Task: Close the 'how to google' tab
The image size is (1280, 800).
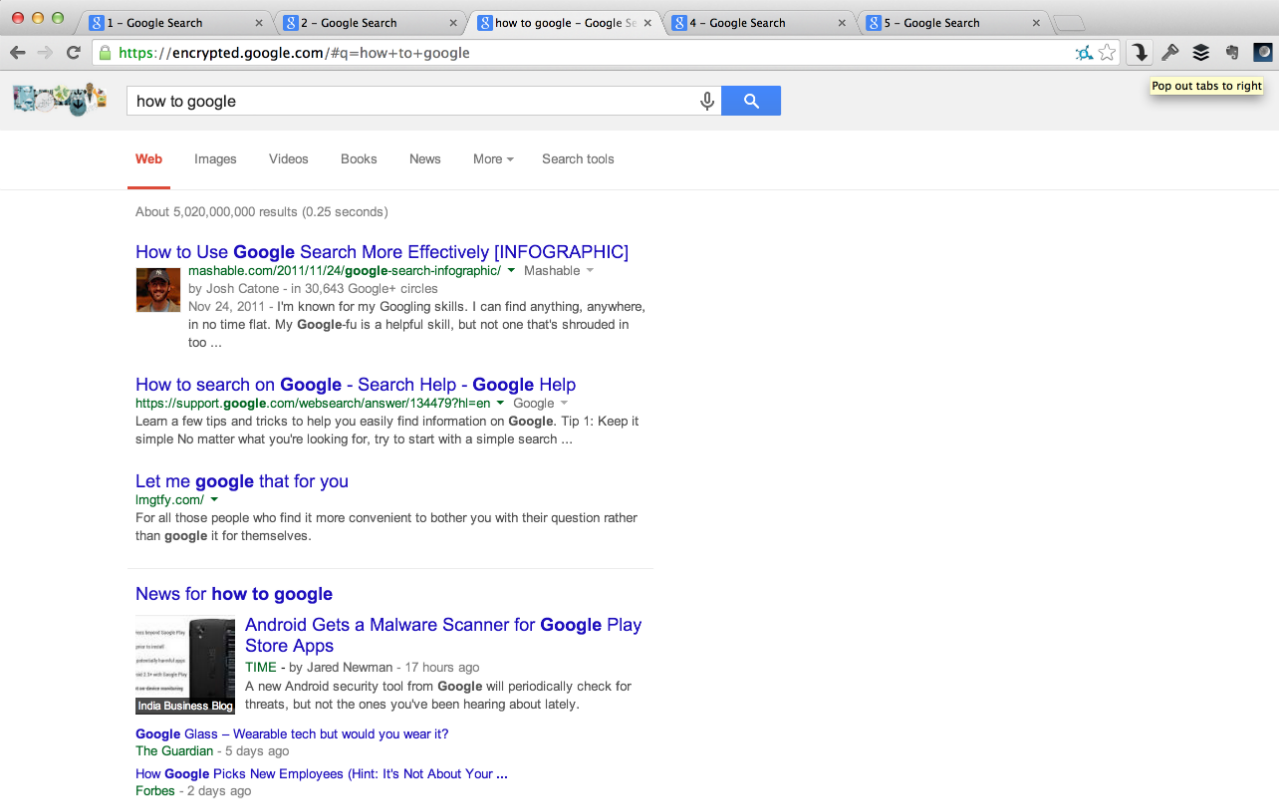Action: click(x=648, y=23)
